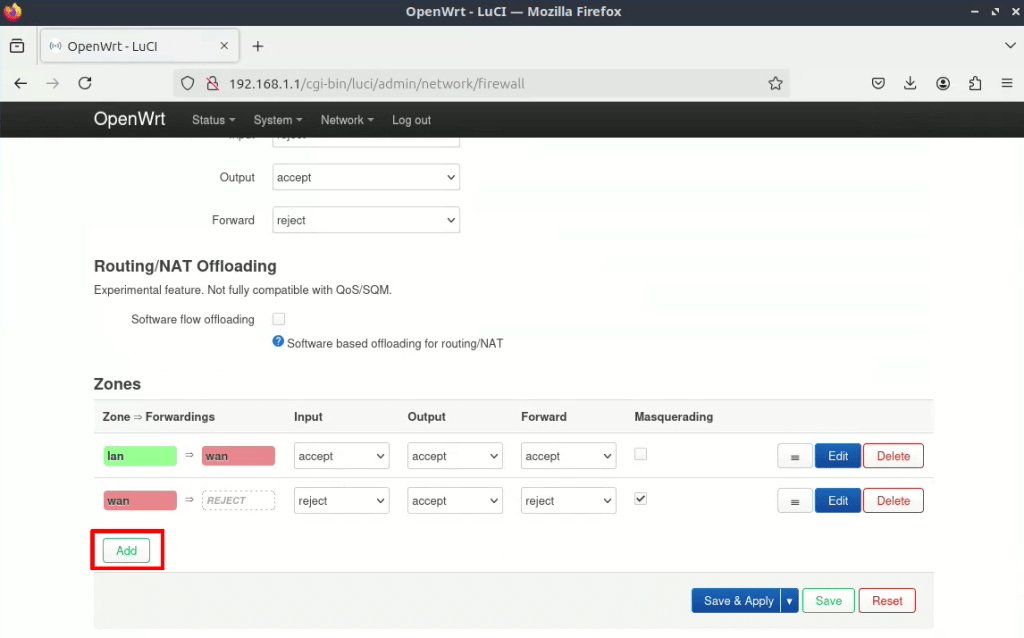This screenshot has height=638, width=1024.
Task: Open the Firefox hamburger menu
Action: [1007, 84]
